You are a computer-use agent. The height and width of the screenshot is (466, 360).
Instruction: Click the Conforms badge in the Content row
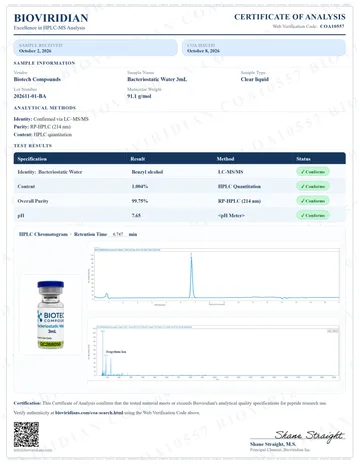click(313, 186)
